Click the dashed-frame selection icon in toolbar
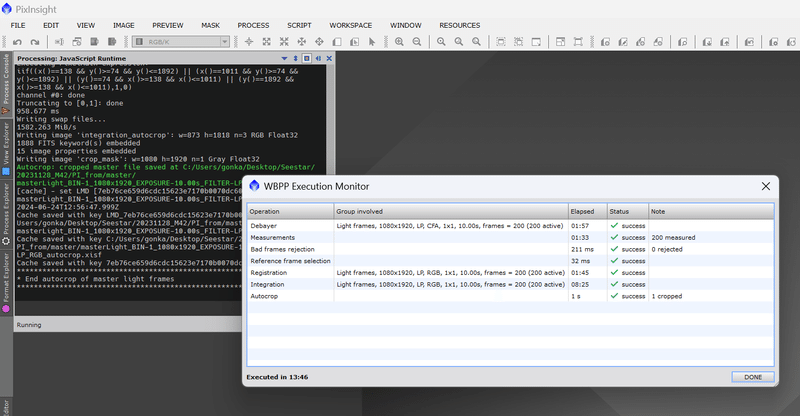This screenshot has width=800, height=416. pos(501,42)
